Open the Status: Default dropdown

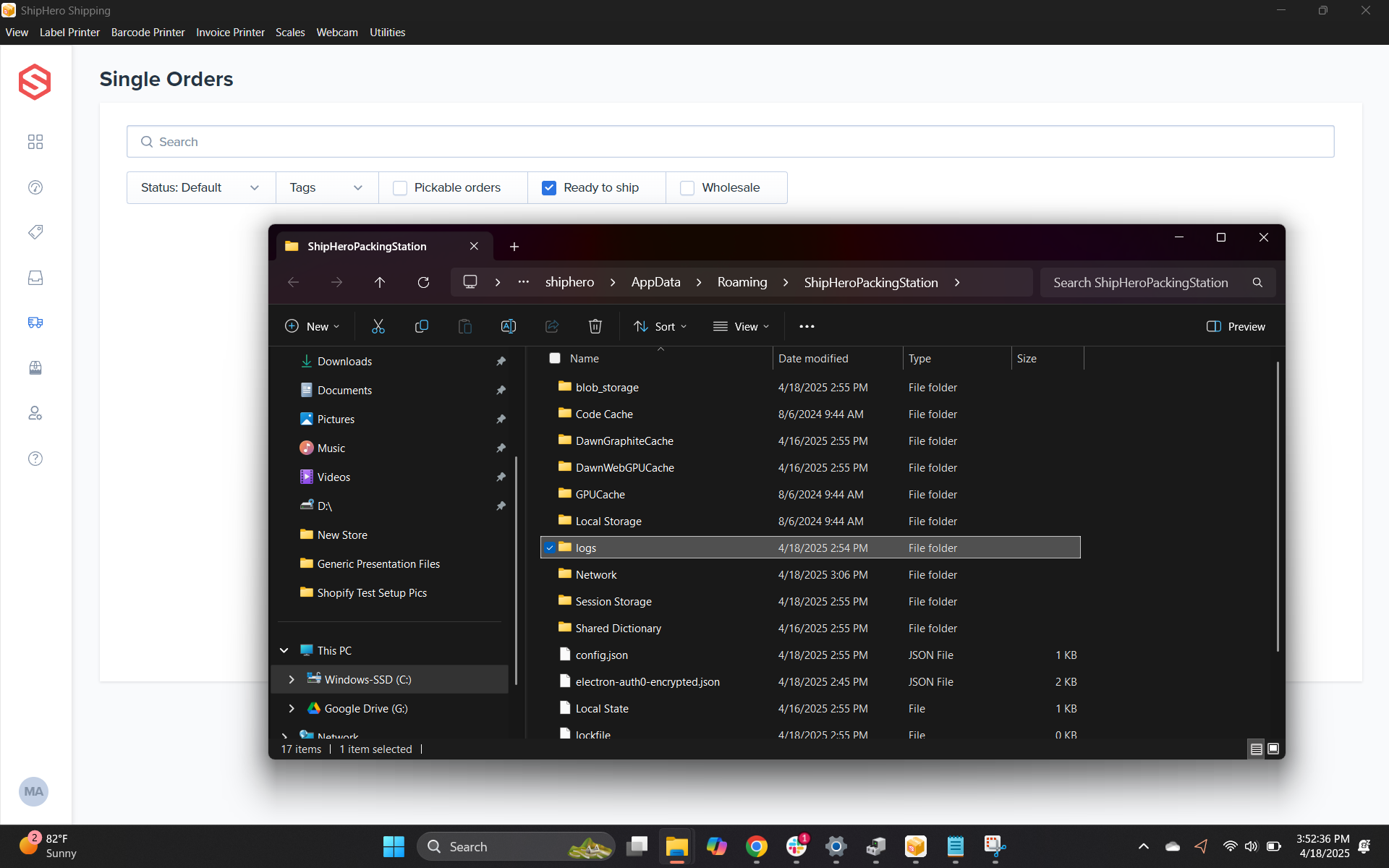[201, 187]
